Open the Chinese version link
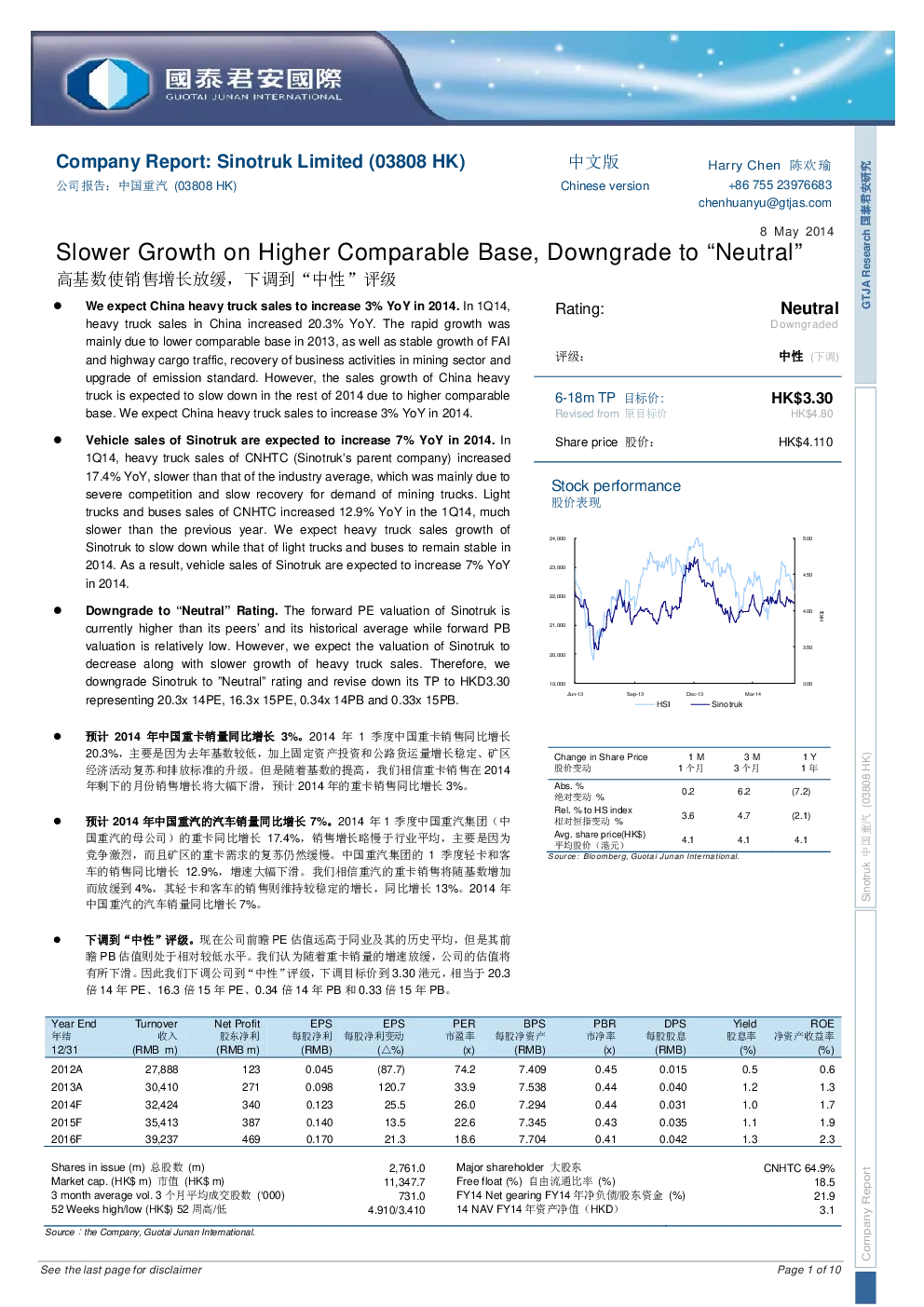The width and height of the screenshot is (924, 1307). [605, 185]
